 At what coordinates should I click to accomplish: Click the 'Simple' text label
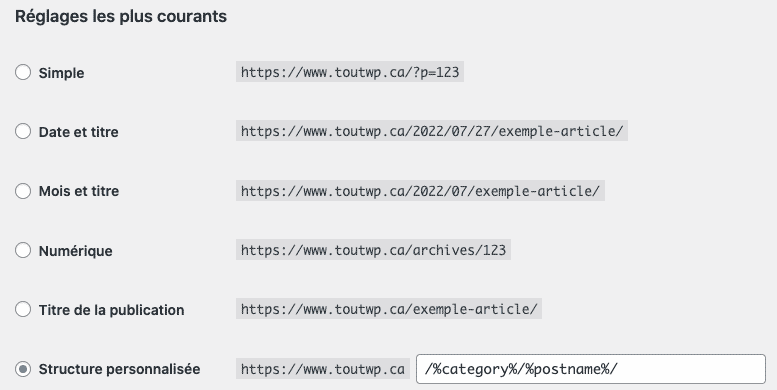point(61,73)
